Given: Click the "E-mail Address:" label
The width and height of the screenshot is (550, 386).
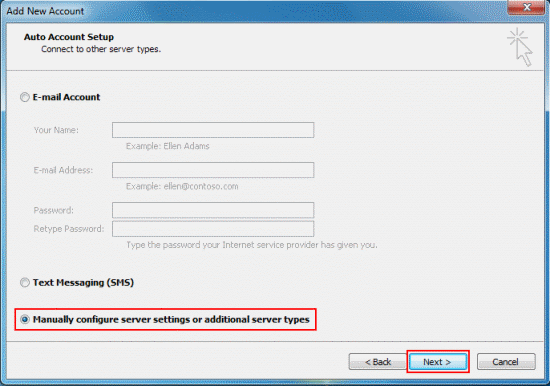Looking at the screenshot, I should tap(63, 170).
